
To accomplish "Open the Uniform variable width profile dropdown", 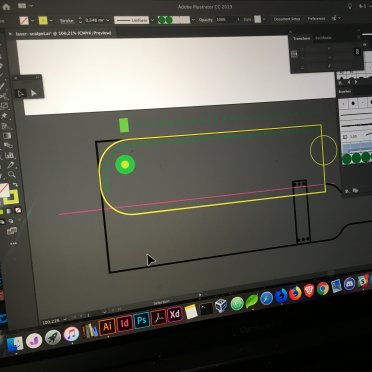I will click(x=152, y=20).
